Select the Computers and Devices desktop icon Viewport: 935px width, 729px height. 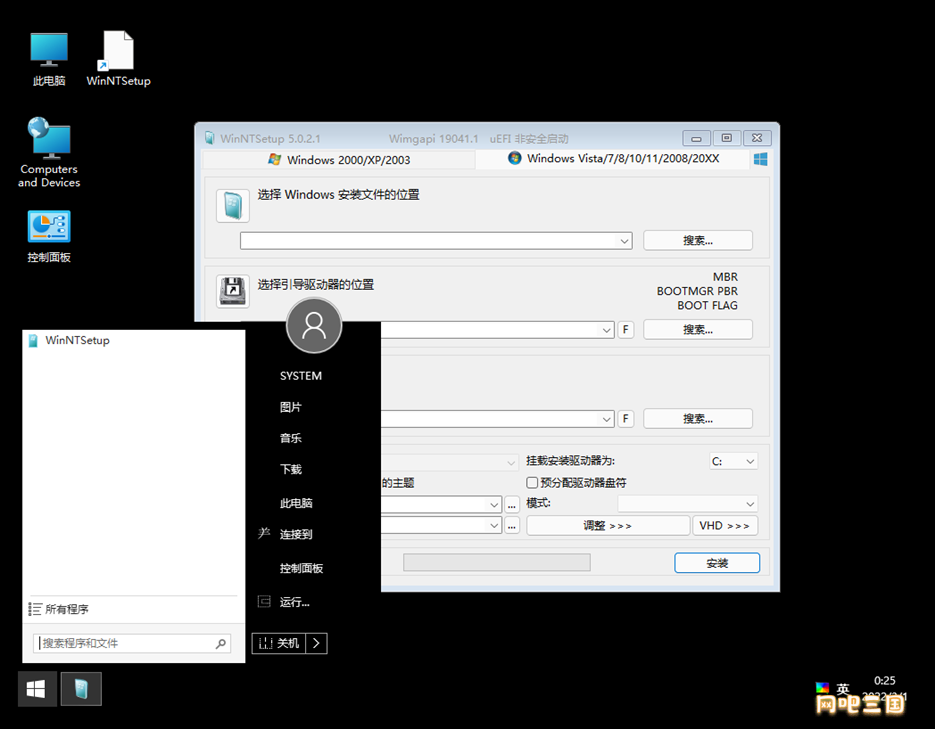(x=49, y=153)
